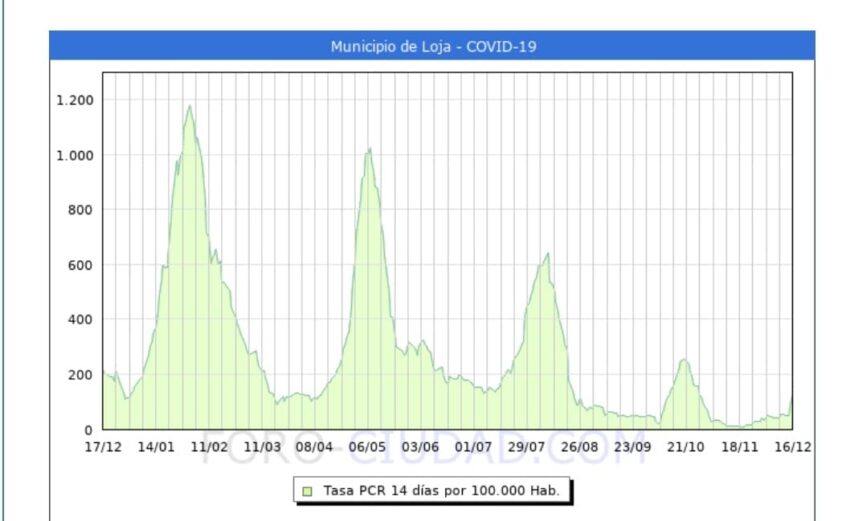The width and height of the screenshot is (842, 521).
Task: Click the 'Tasa PCR 14 días' legend label
Action: (441, 491)
